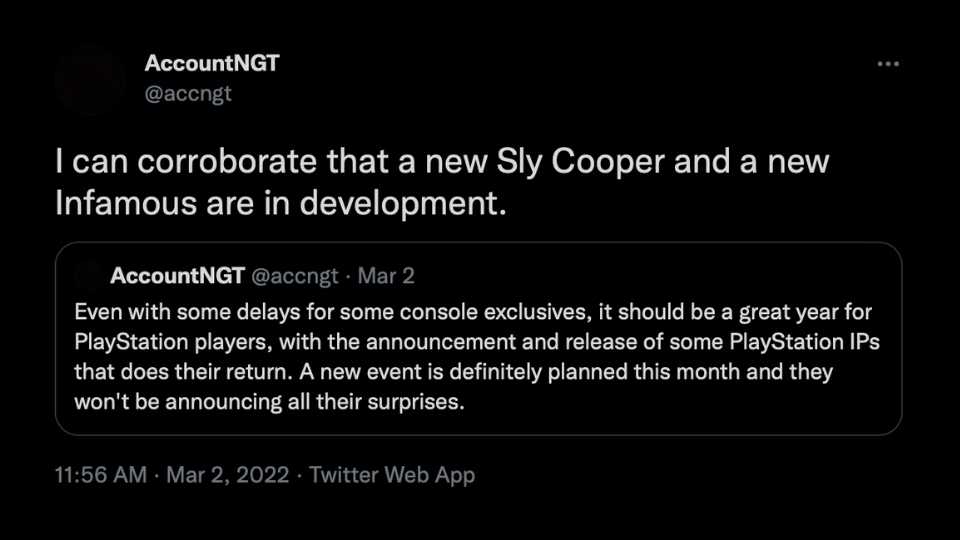Click the quoted tweet's last line about surprises
The height and width of the screenshot is (540, 960).
pos(271,402)
